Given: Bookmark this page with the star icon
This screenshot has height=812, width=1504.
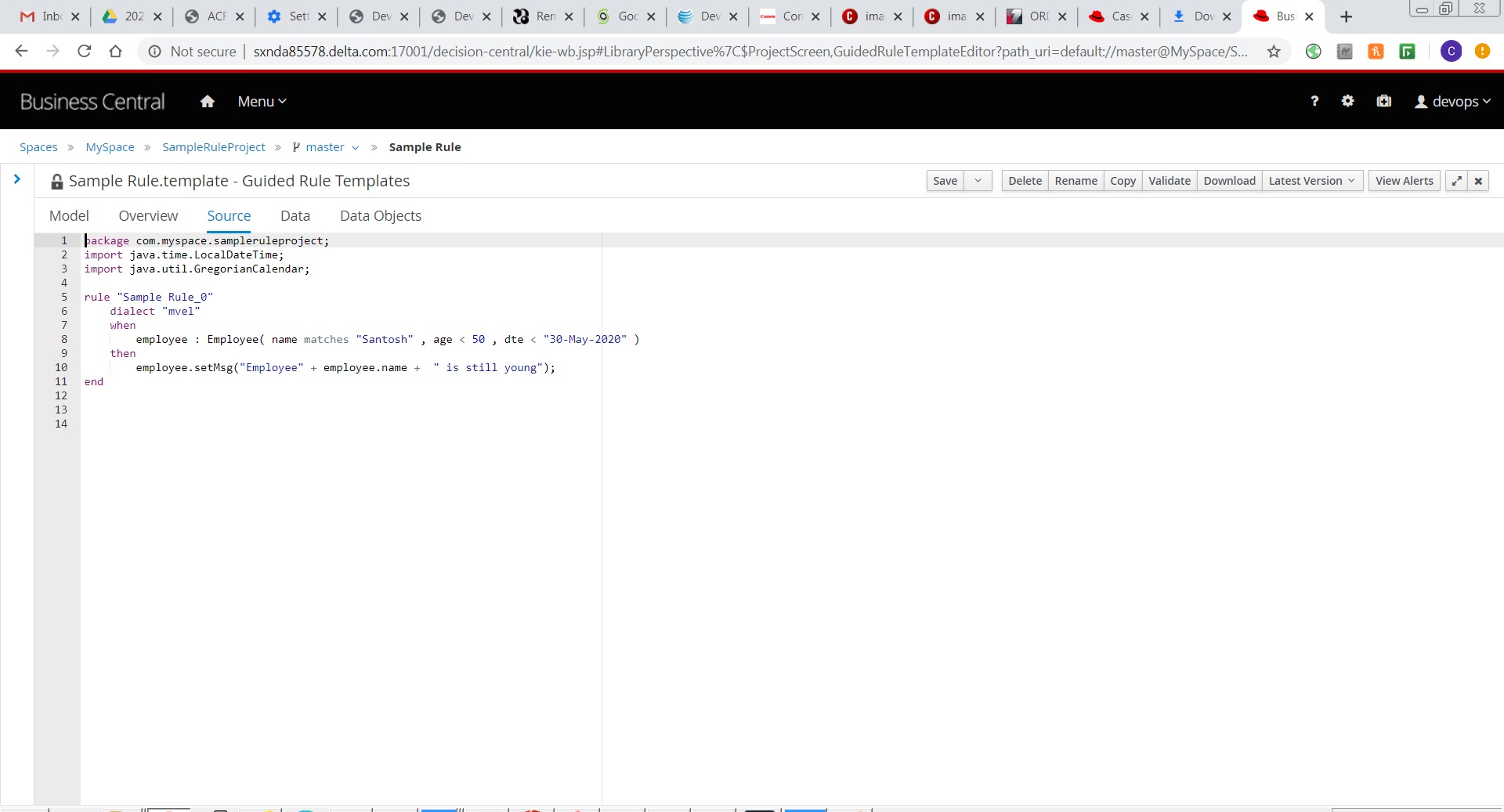Looking at the screenshot, I should (1274, 52).
